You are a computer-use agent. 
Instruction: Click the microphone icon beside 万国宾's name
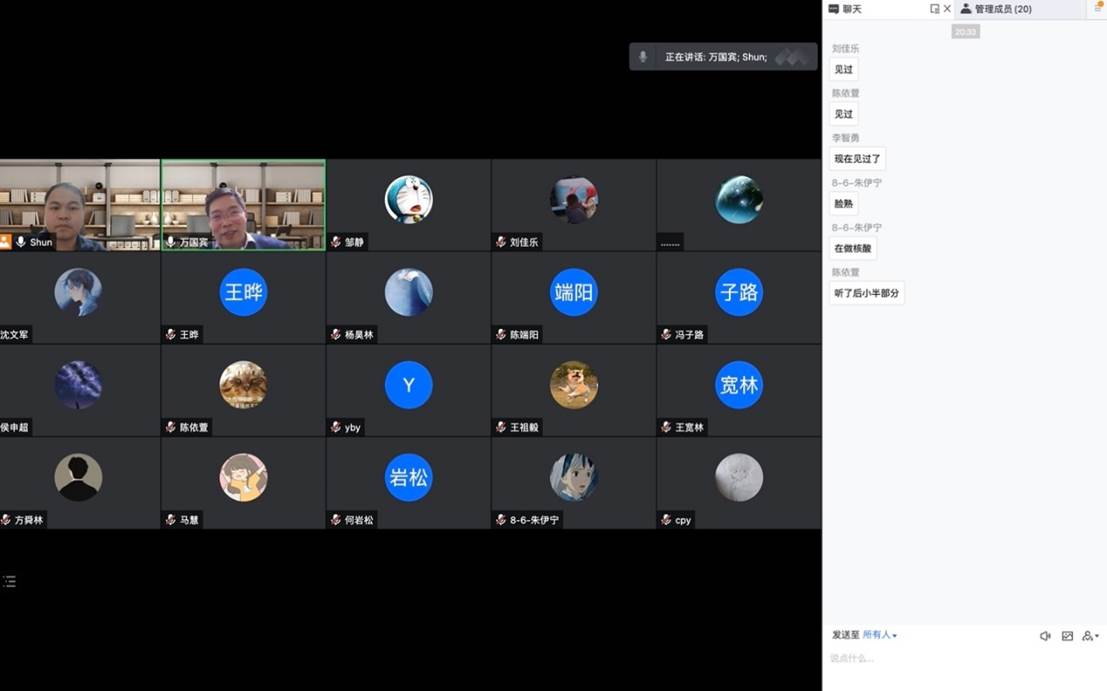[x=172, y=243]
